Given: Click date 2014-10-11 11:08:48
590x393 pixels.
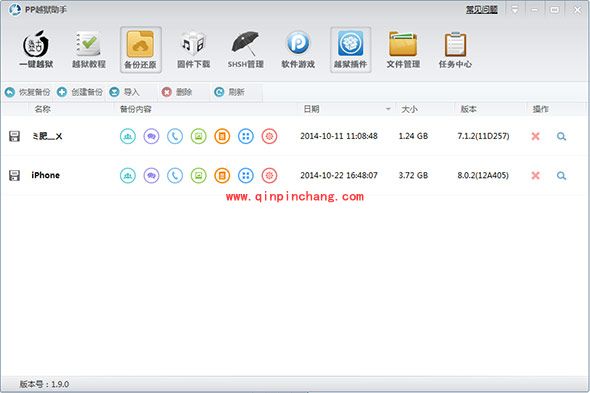Looking at the screenshot, I should click(339, 136).
